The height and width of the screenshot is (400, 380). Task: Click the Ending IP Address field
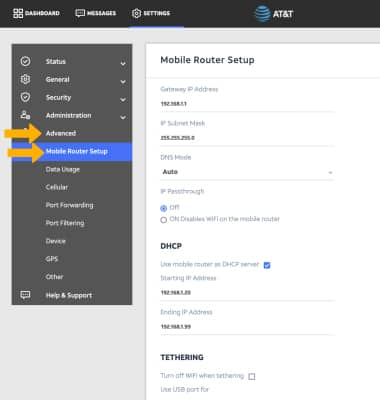tap(247, 327)
